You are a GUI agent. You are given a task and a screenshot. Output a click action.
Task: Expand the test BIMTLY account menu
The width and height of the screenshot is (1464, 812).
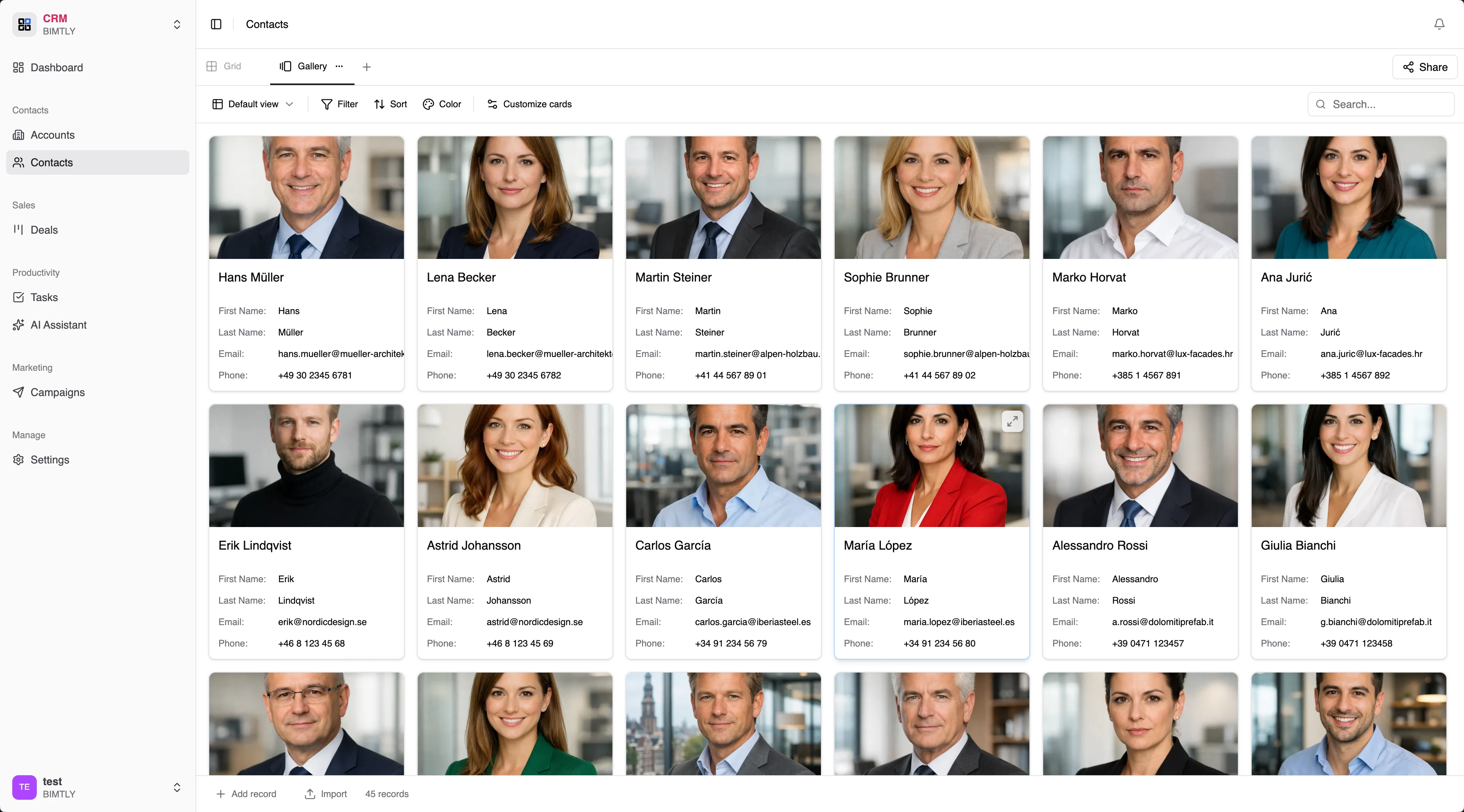coord(177,787)
